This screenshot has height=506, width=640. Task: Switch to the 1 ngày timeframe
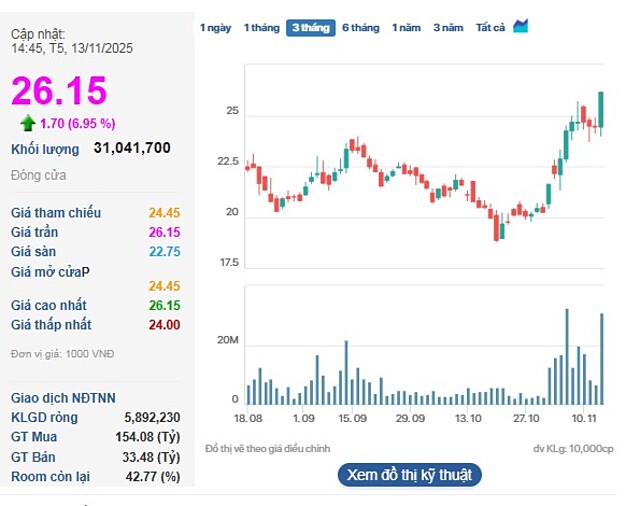[215, 28]
